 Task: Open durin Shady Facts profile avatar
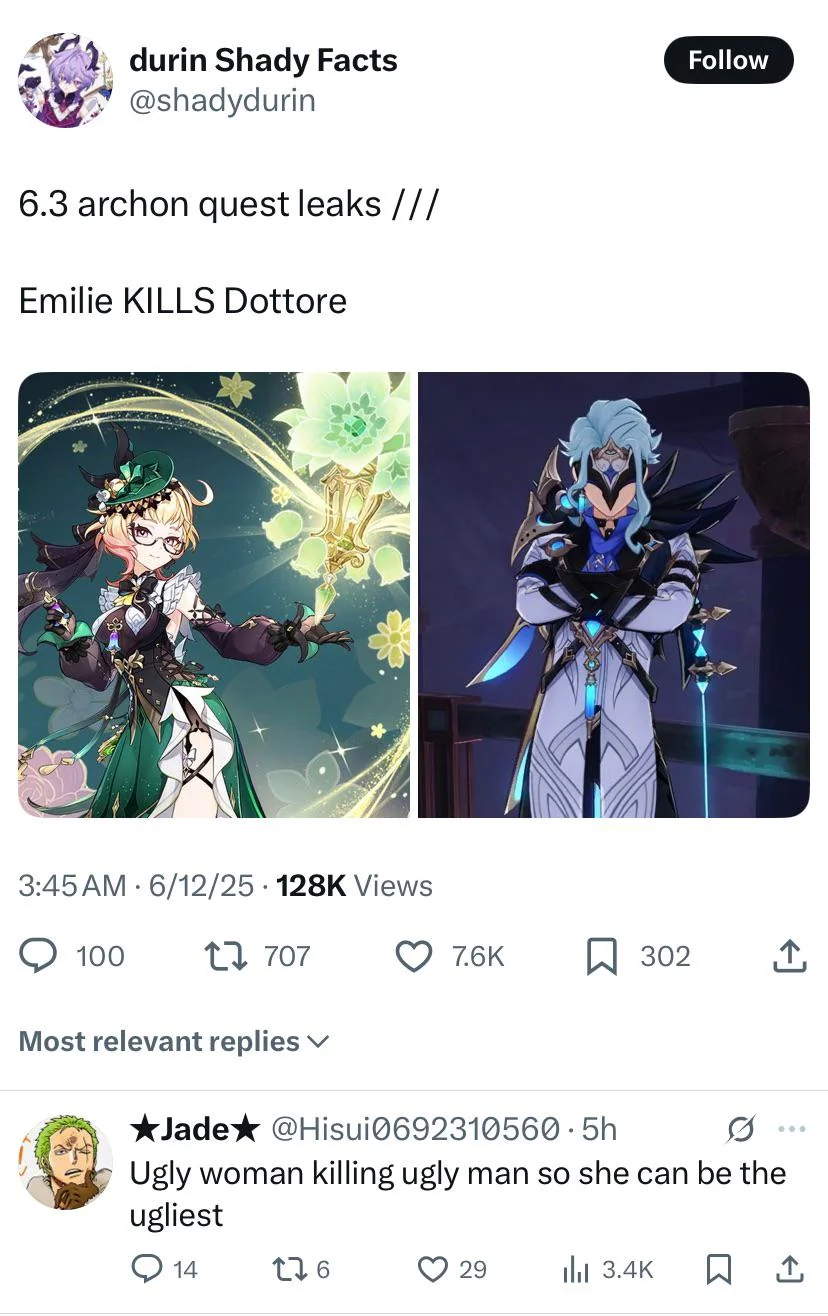(66, 80)
